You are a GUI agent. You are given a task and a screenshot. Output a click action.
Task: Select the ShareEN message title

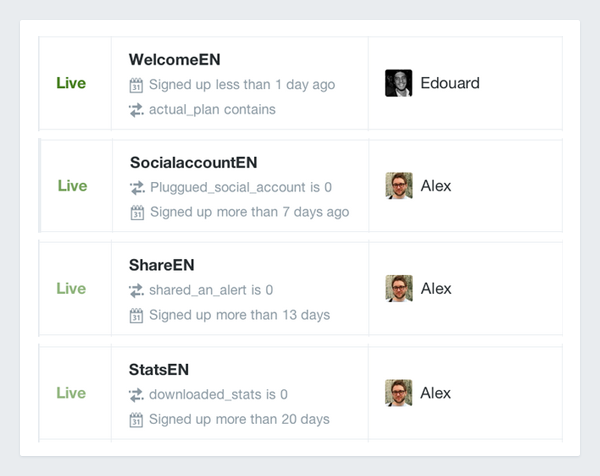[x=161, y=265]
